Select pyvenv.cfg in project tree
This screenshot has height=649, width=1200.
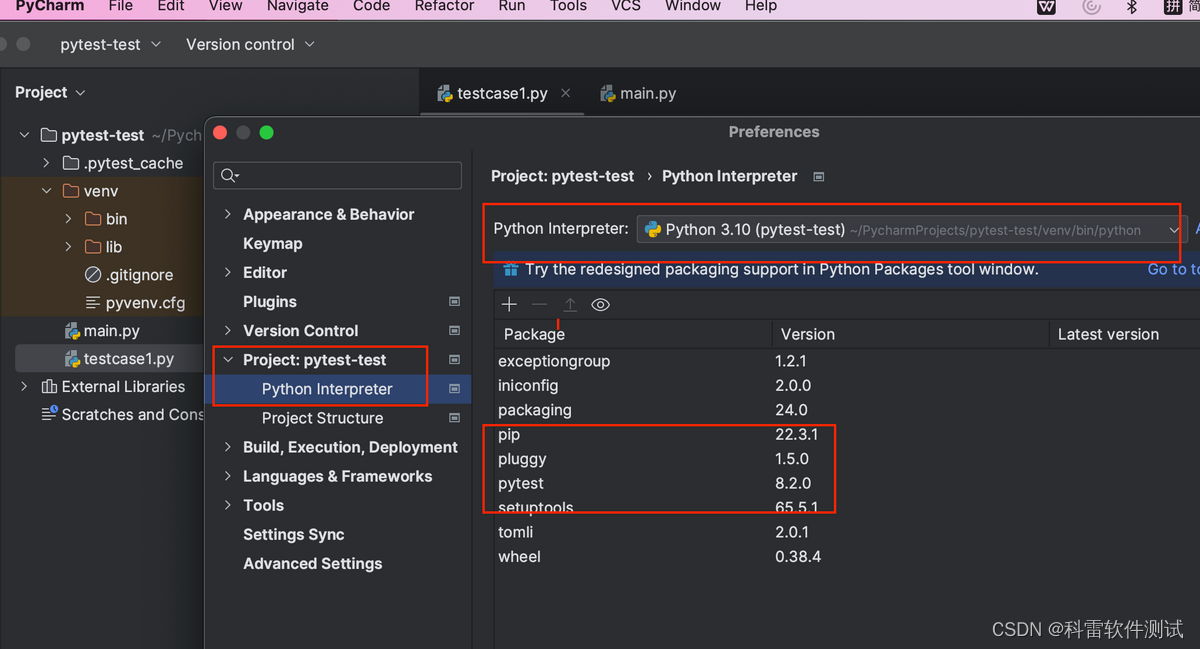(x=135, y=303)
